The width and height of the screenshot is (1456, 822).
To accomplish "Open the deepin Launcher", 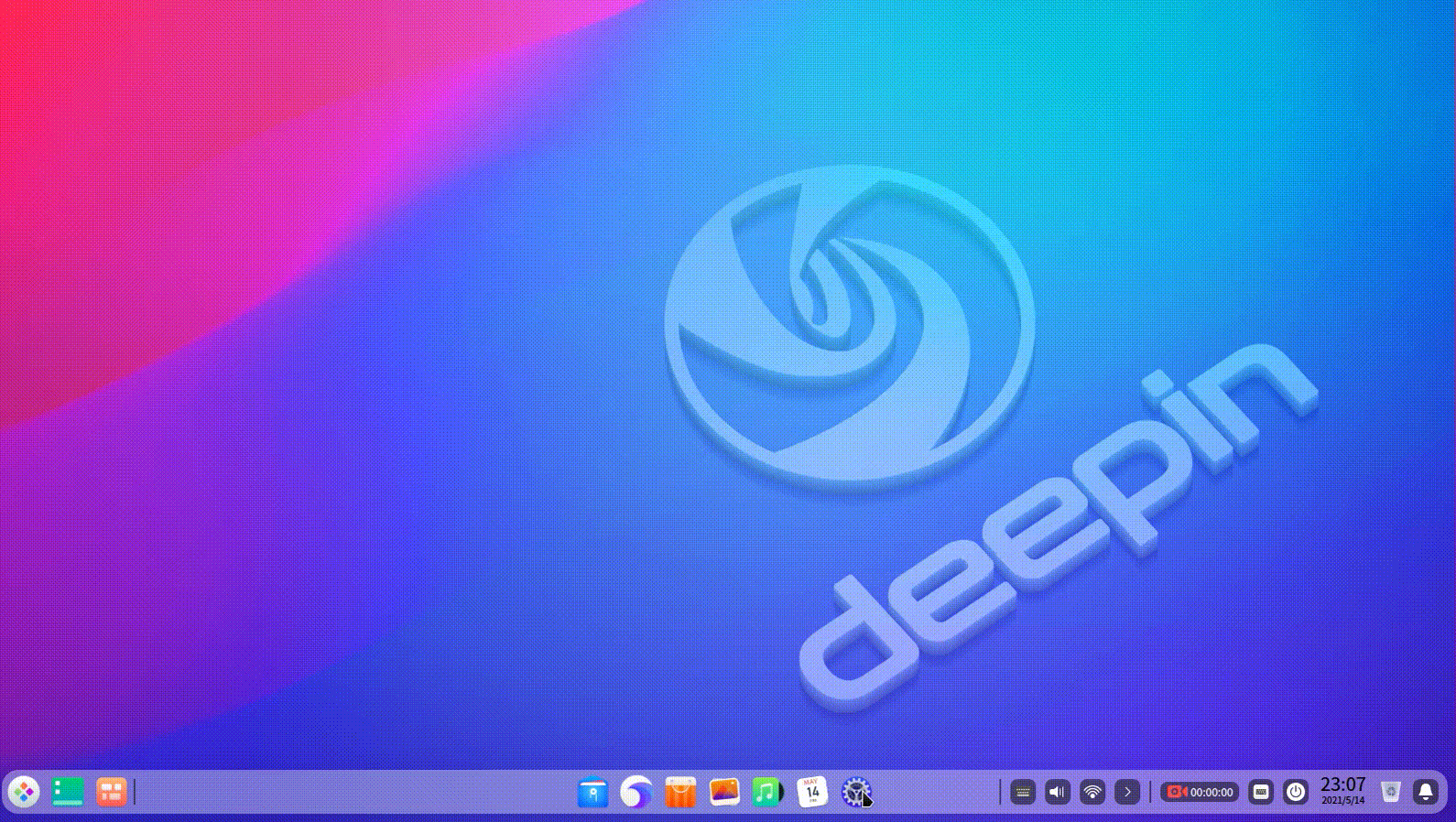I will (x=25, y=792).
